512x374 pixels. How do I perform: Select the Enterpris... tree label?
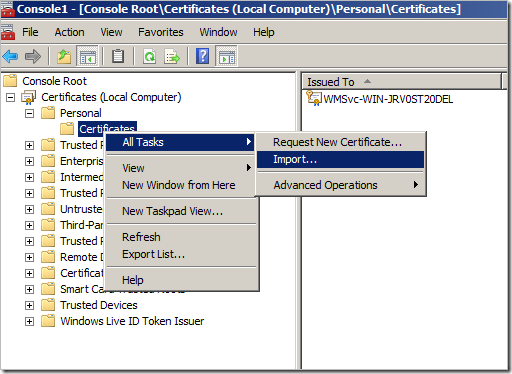tap(81, 161)
